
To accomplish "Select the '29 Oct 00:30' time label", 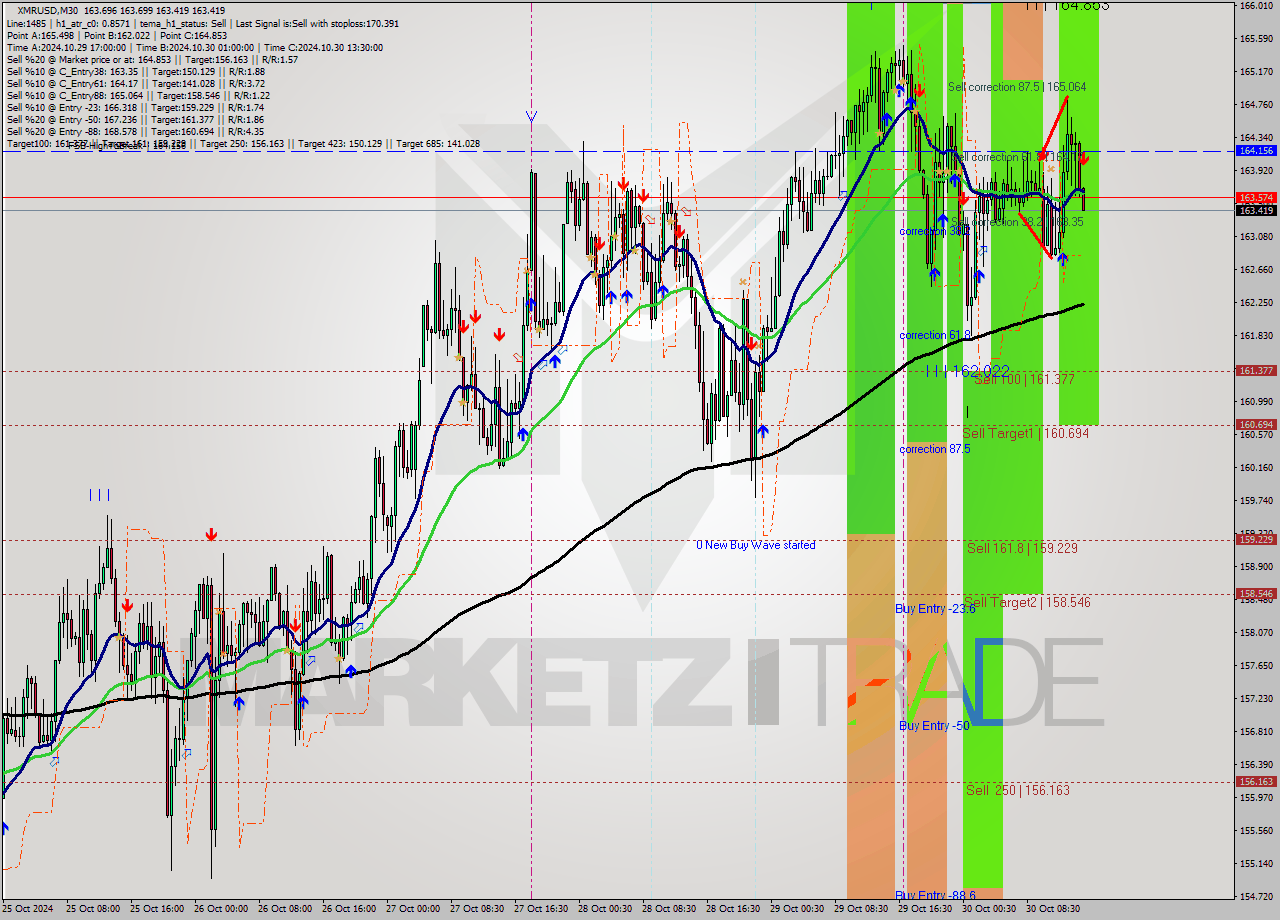I will point(796,909).
